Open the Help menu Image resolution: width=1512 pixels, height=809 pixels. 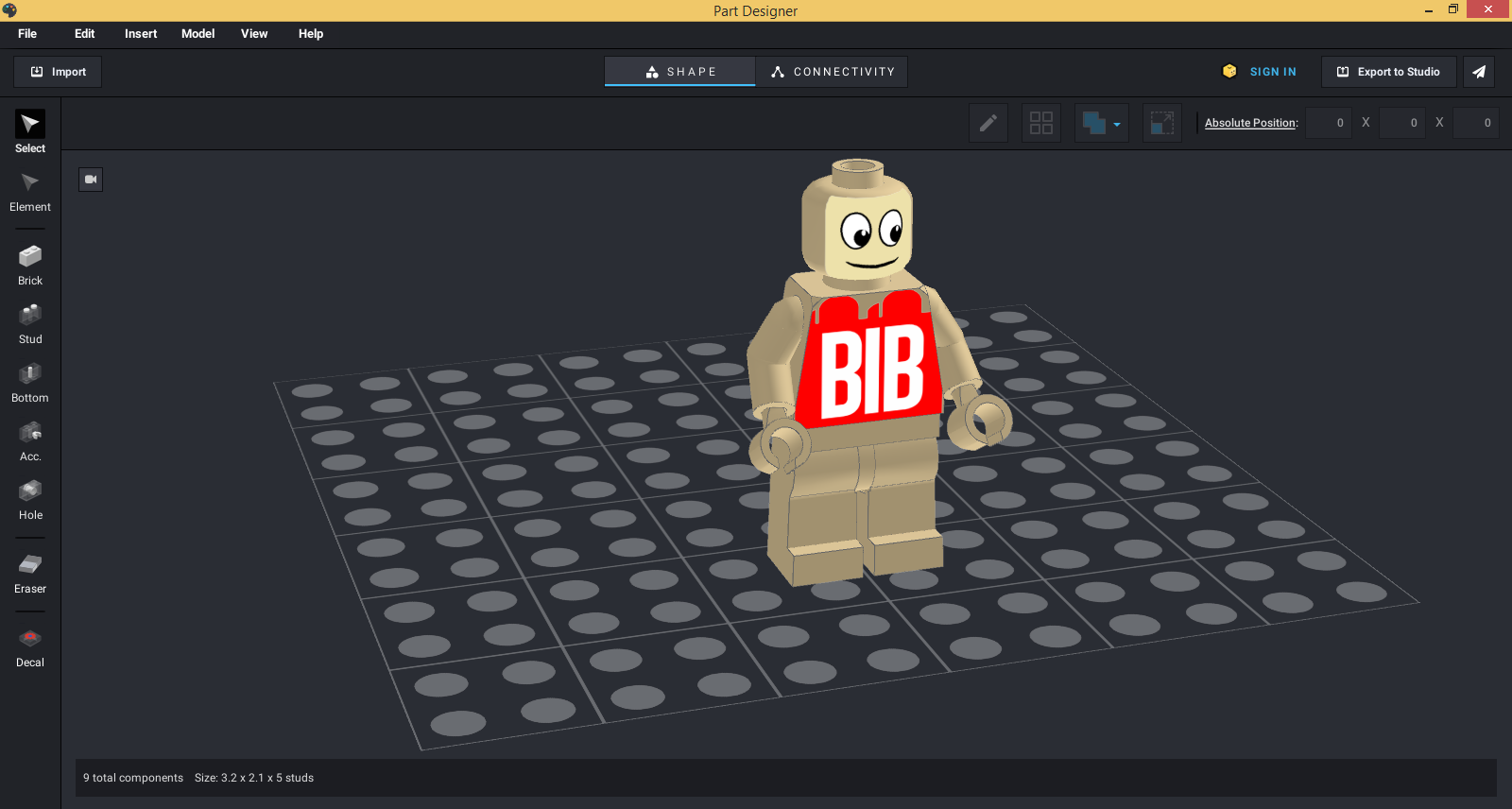[x=311, y=34]
